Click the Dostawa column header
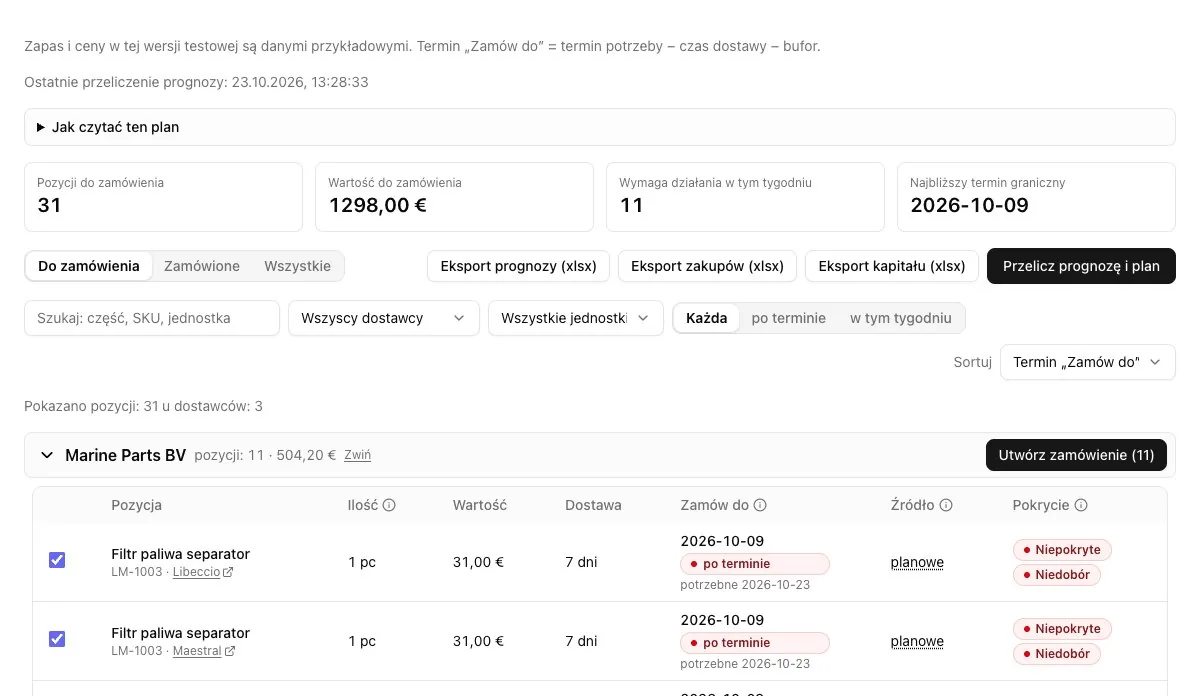Image resolution: width=1200 pixels, height=696 pixels. tap(593, 505)
